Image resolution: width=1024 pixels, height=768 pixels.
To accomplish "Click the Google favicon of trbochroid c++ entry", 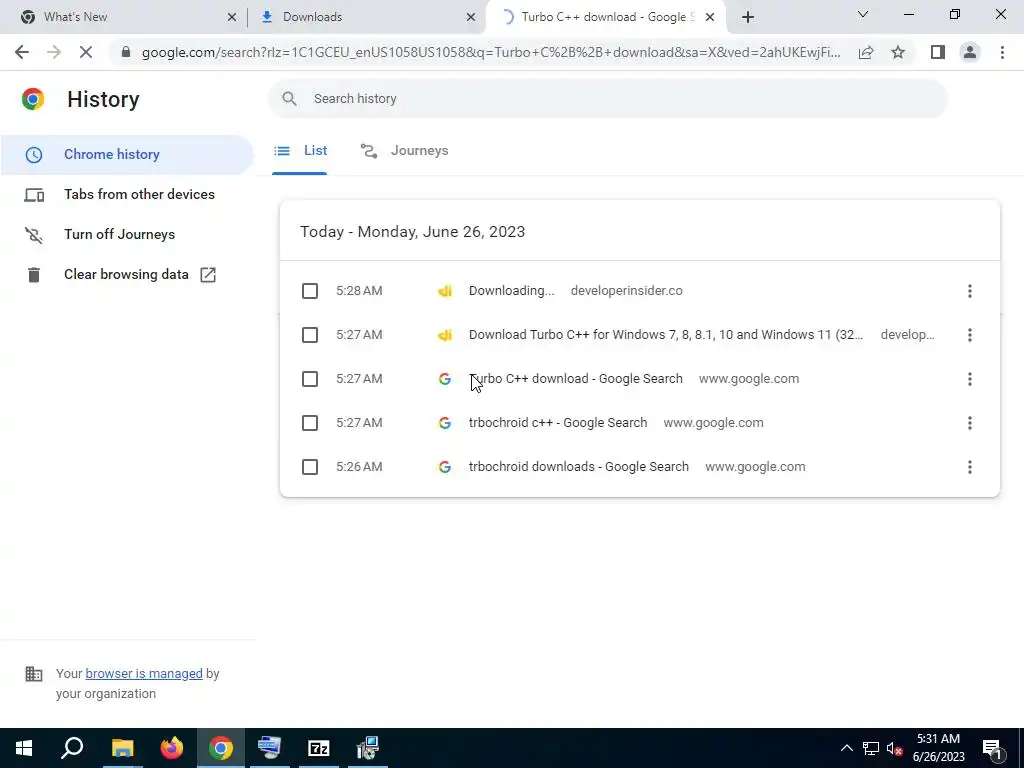I will click(x=445, y=423).
